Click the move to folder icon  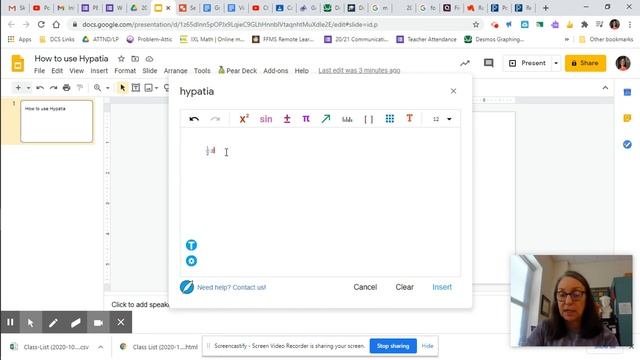pos(135,59)
